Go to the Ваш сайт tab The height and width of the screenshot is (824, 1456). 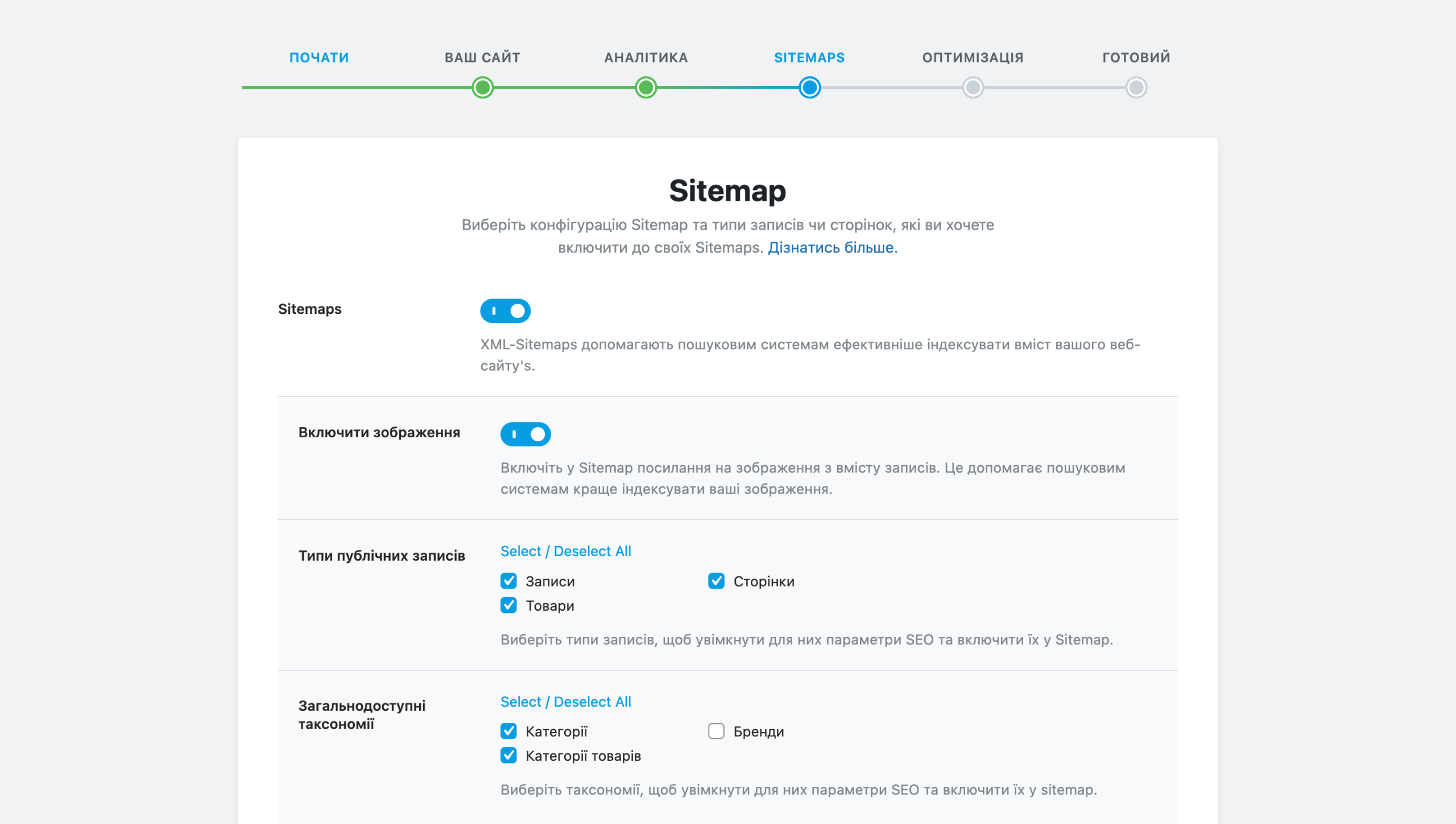click(482, 57)
